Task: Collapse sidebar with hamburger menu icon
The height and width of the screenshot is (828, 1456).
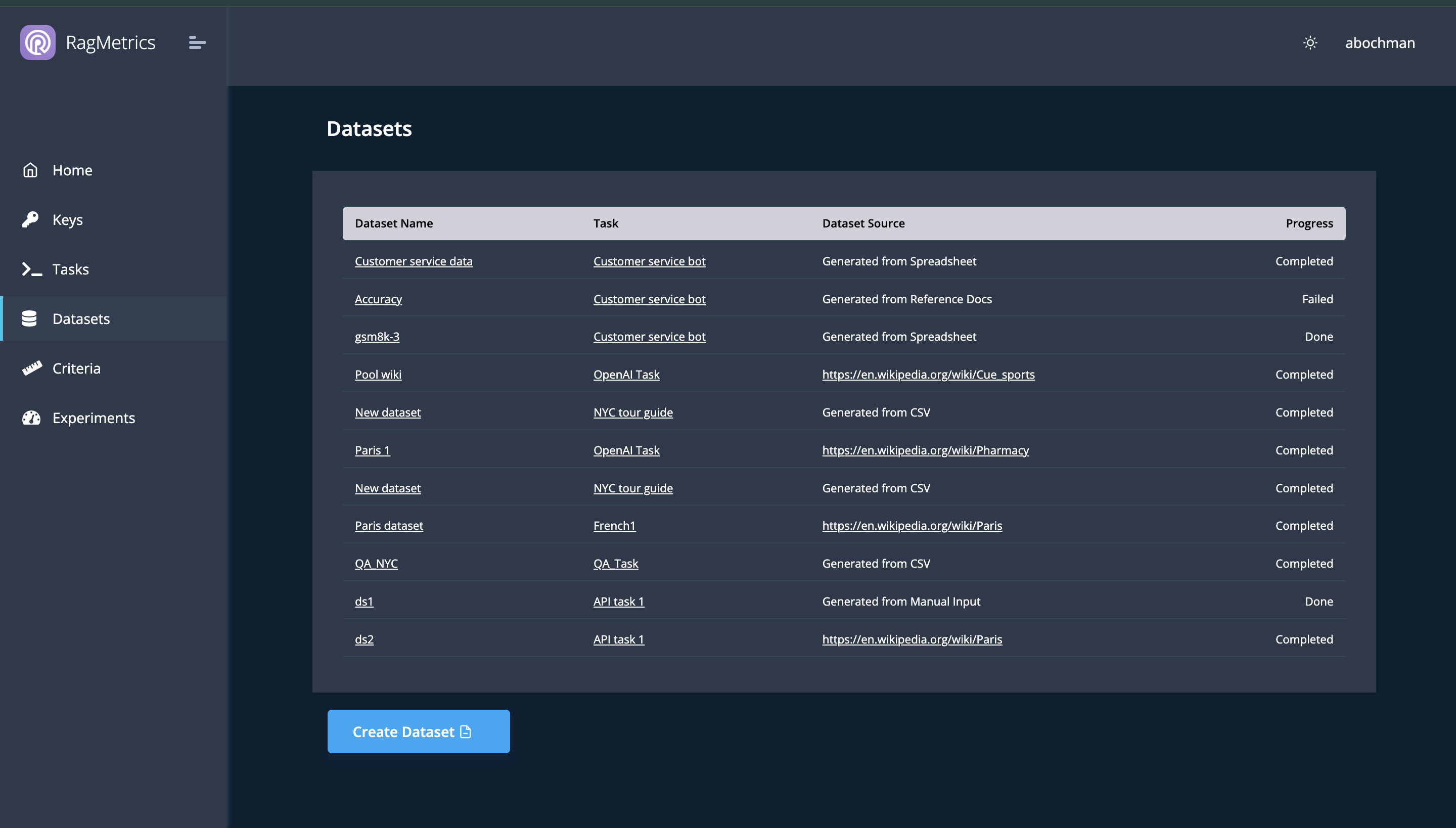Action: click(x=197, y=42)
